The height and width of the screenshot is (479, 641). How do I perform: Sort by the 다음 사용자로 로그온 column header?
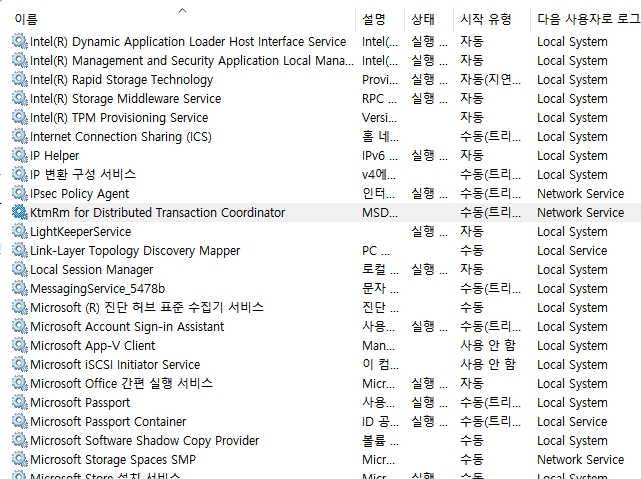pyautogui.click(x=589, y=19)
